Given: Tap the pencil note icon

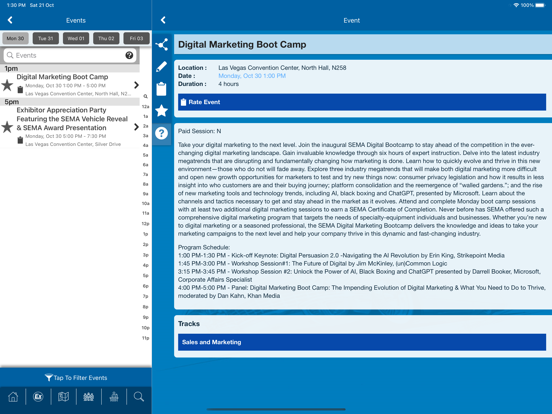Looking at the screenshot, I should [x=162, y=67].
